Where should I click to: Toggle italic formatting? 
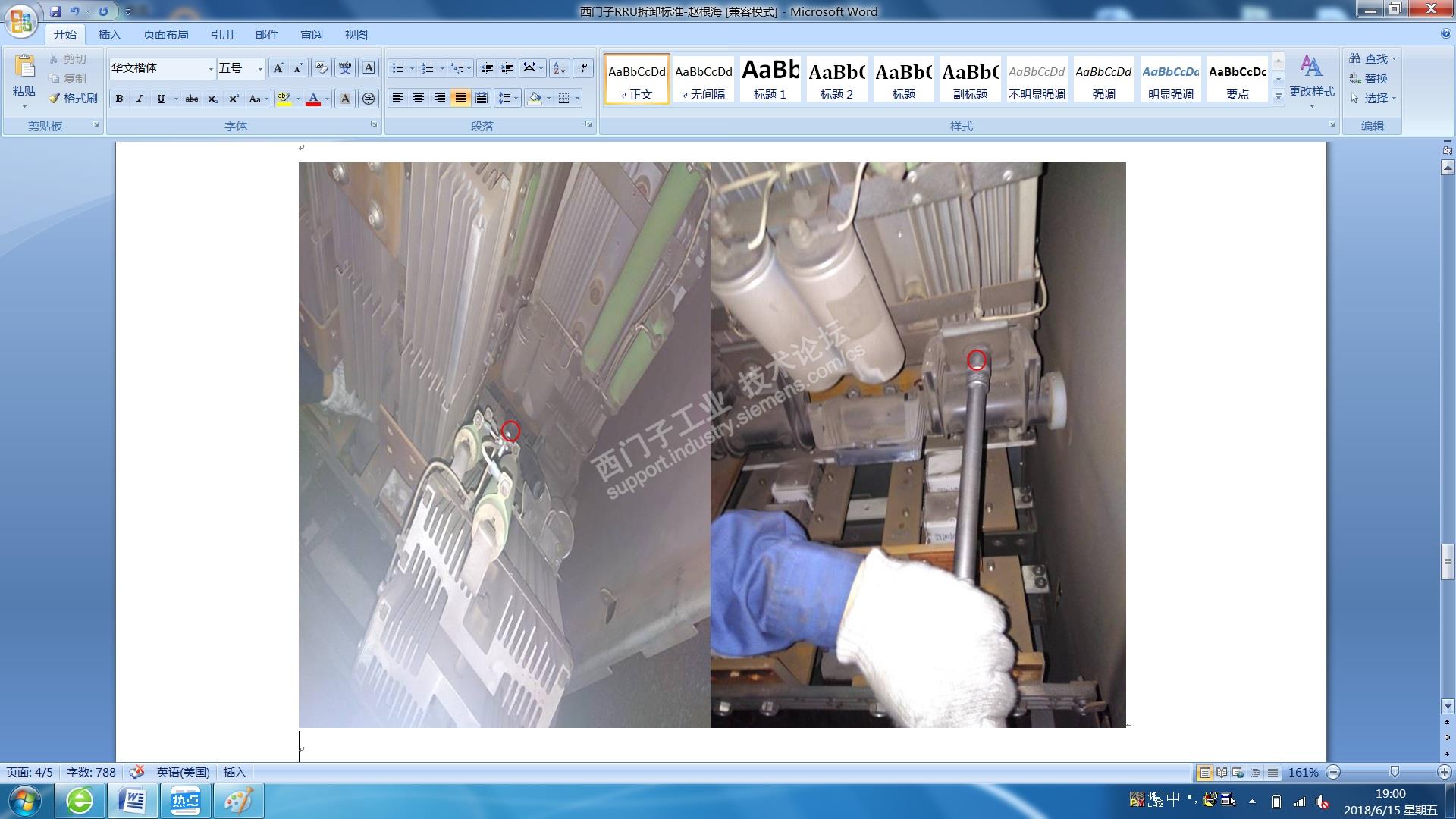pyautogui.click(x=140, y=99)
